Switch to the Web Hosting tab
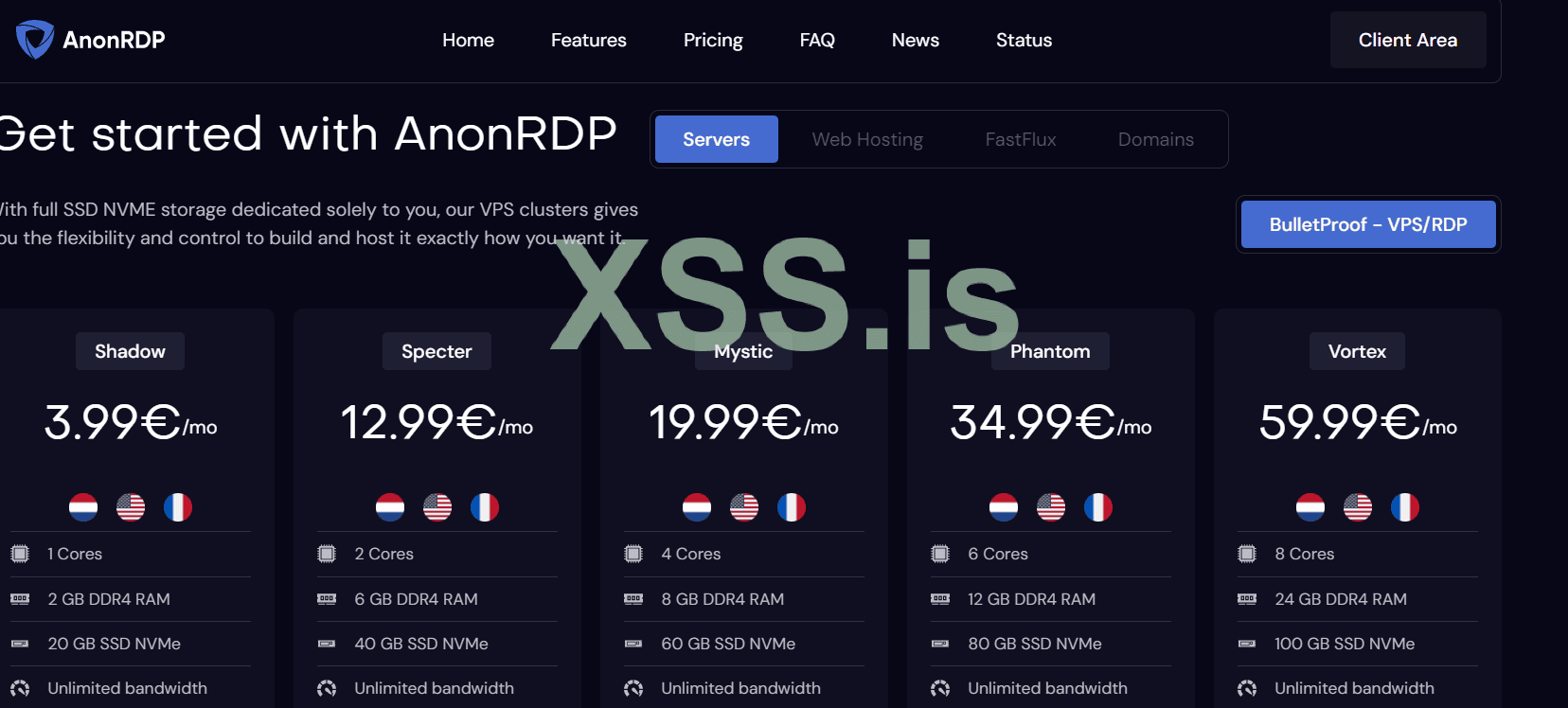1568x708 pixels. 867,139
